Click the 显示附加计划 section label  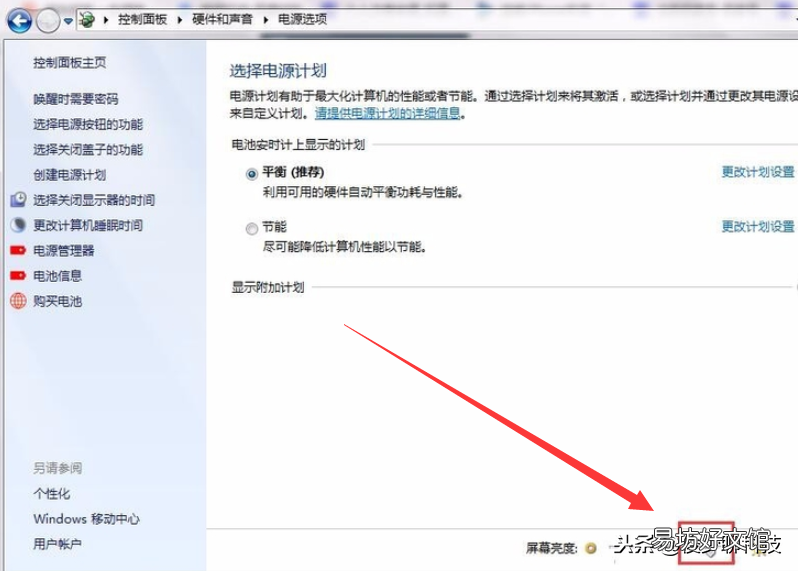coord(268,288)
